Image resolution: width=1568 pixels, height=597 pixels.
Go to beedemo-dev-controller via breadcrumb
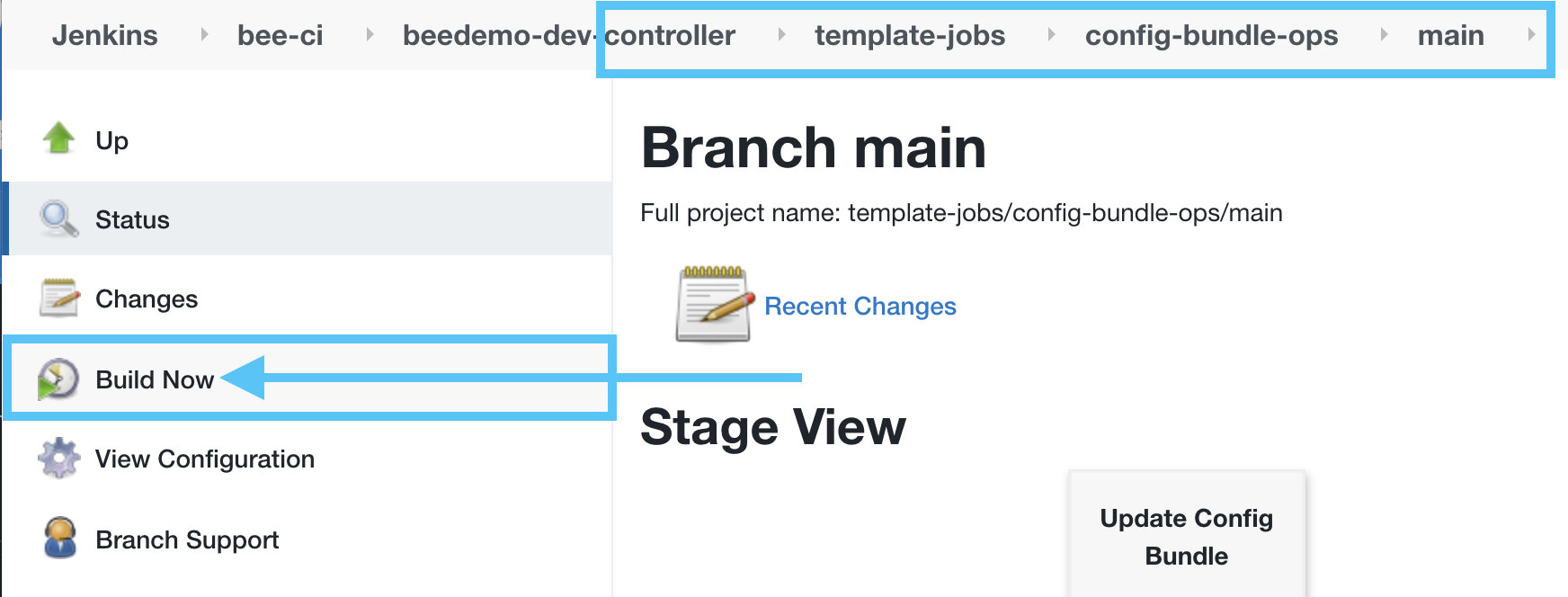(570, 35)
